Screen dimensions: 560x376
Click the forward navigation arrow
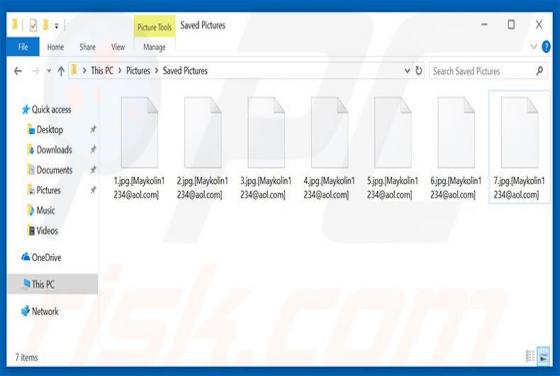point(36,71)
